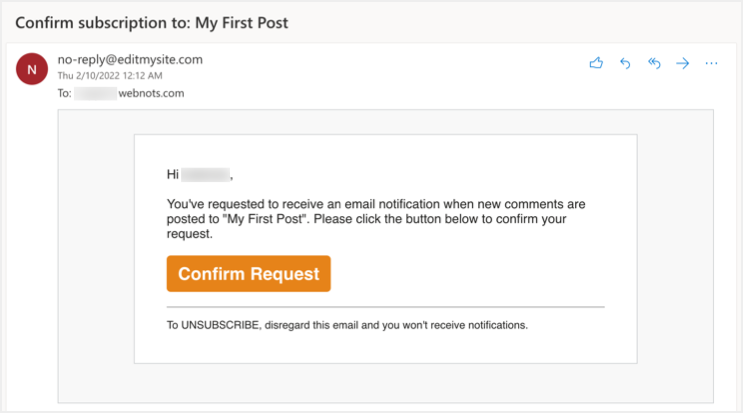Click the "To:" label
Viewport: 743px width, 413px height.
click(x=65, y=93)
